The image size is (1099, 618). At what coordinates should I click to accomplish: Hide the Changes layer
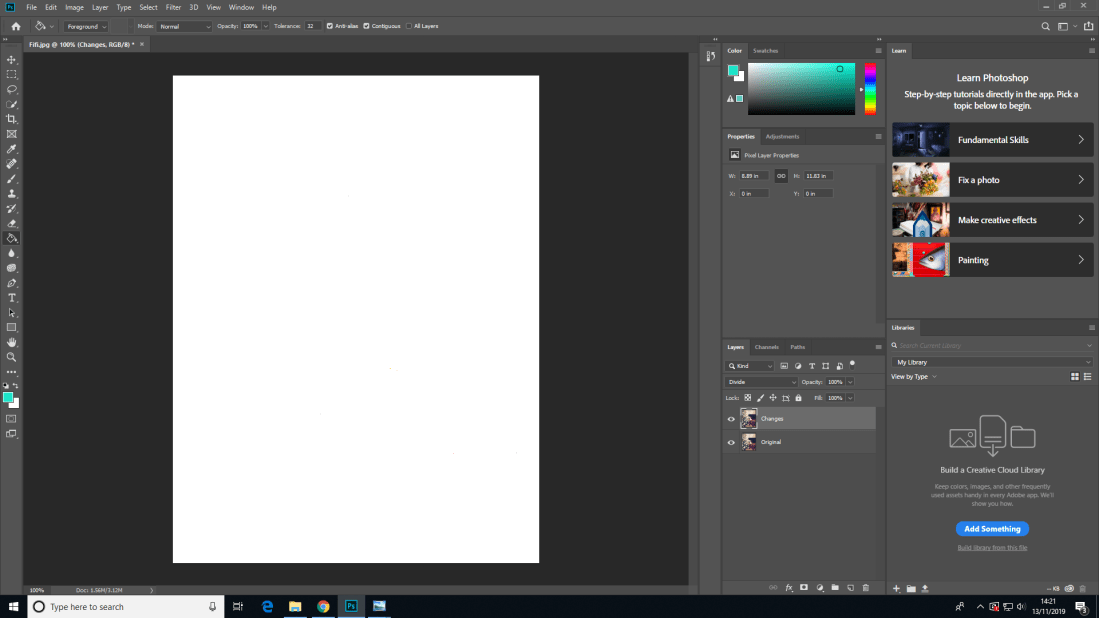coord(731,419)
